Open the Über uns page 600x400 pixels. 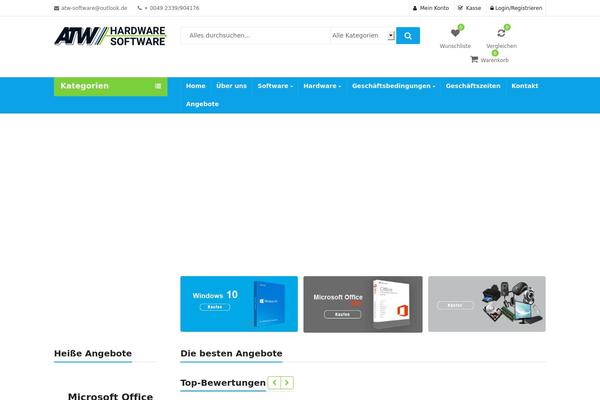(x=232, y=86)
